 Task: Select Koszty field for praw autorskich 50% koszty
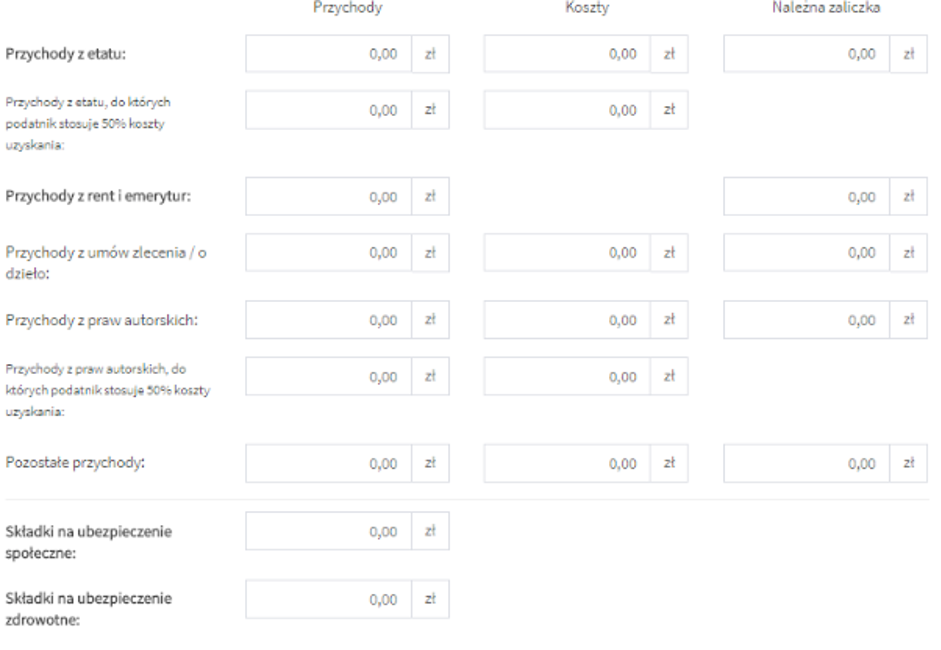567,376
